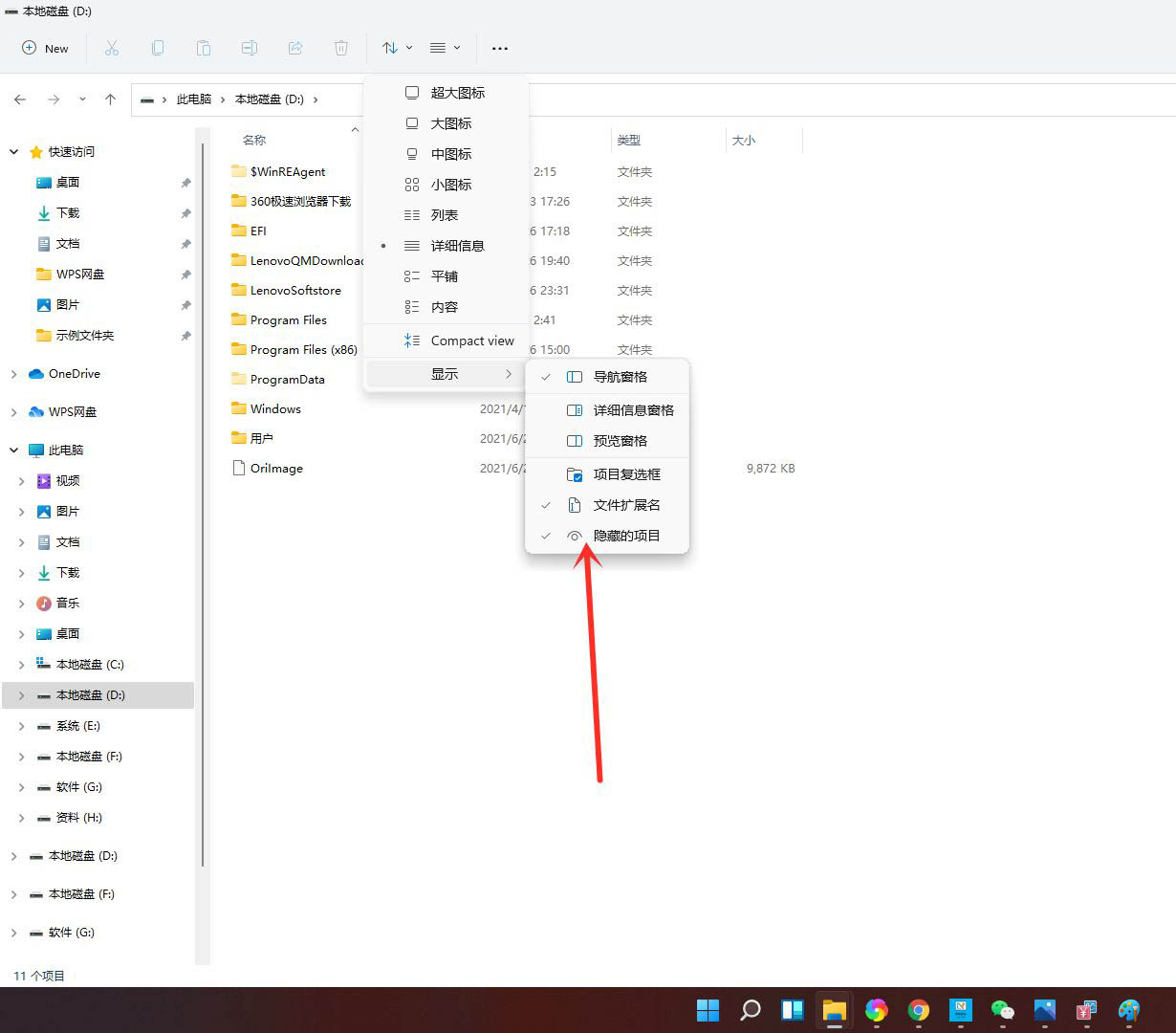Image resolution: width=1176 pixels, height=1033 pixels.
Task: Open the see-more ellipsis toolbar menu
Action: tap(499, 48)
